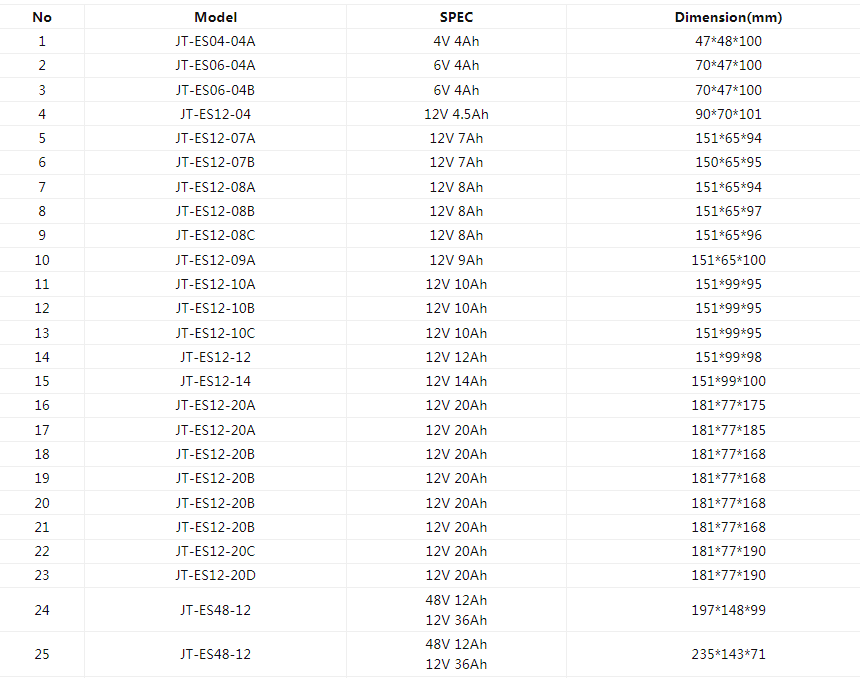Click the 181*77*185 dimension cell
Screen dimensions: 860x678
click(728, 430)
